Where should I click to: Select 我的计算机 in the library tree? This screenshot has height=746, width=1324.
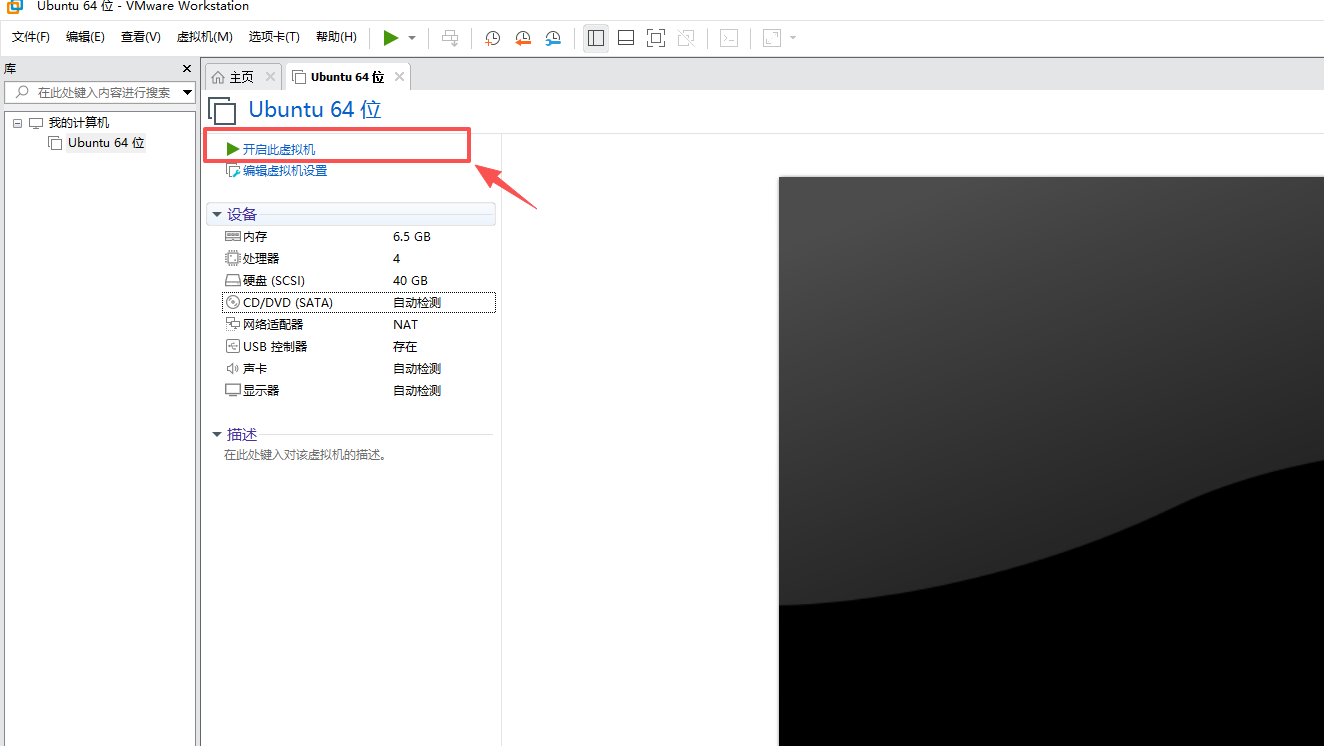tap(79, 123)
